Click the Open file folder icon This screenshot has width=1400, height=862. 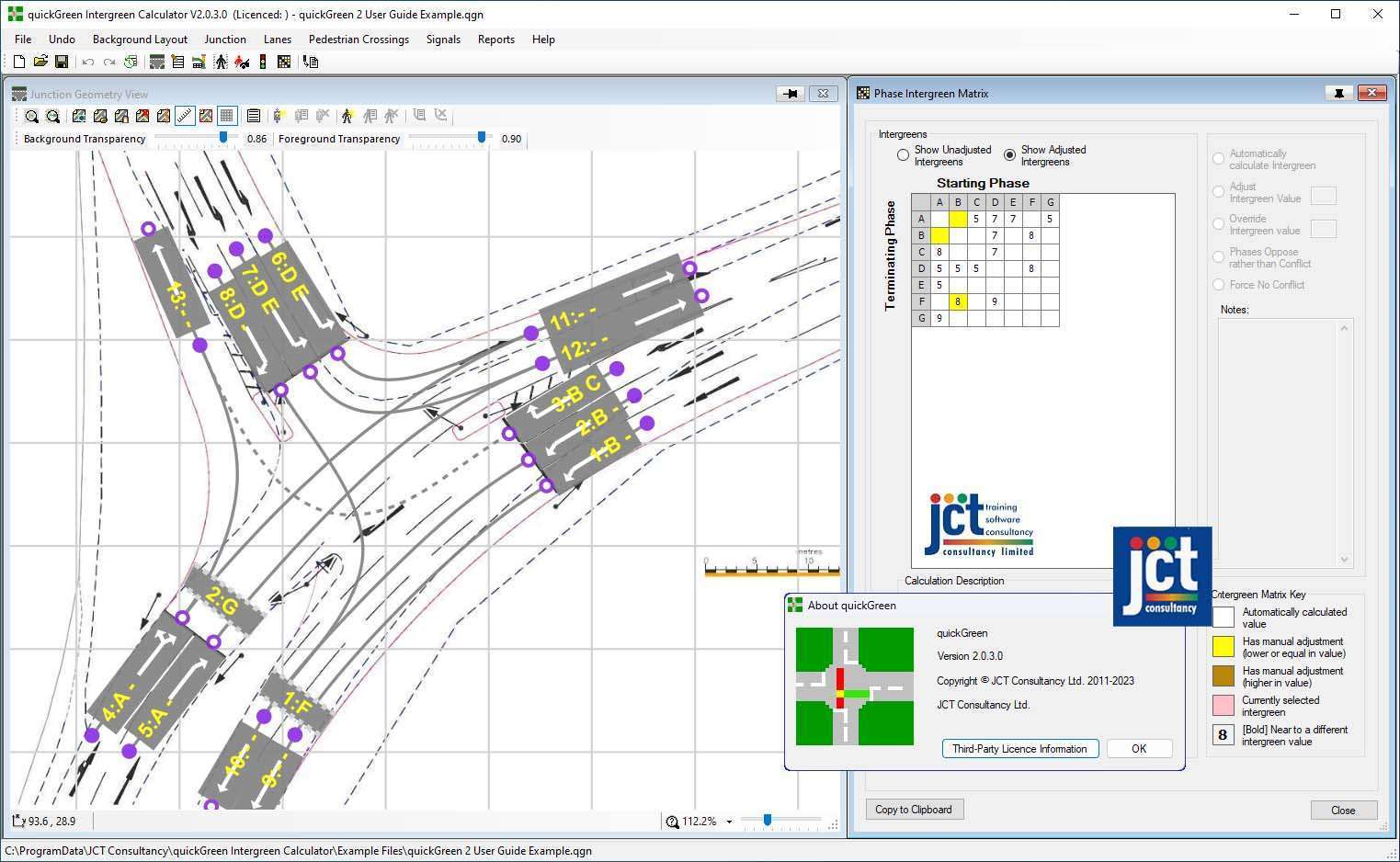point(40,62)
